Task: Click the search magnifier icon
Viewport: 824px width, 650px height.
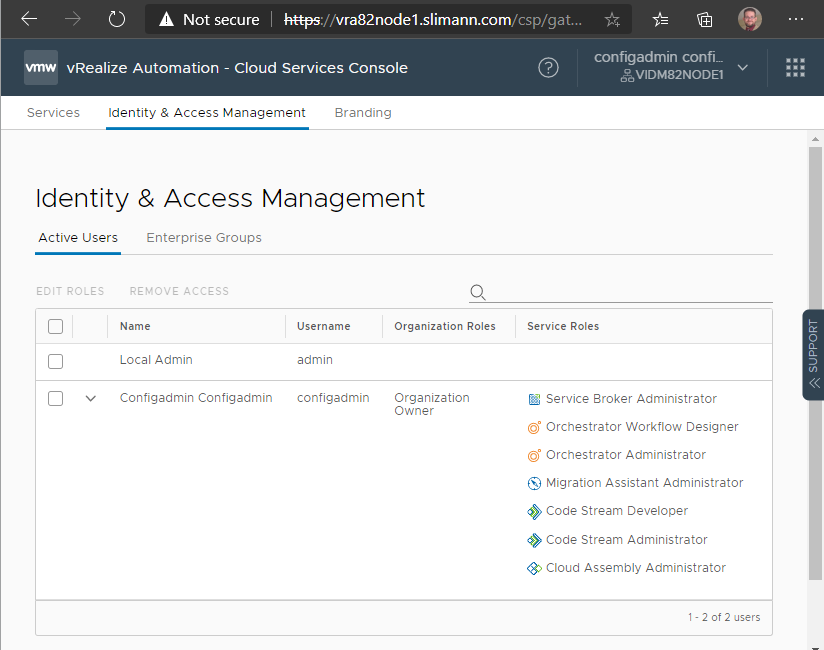Action: [478, 292]
